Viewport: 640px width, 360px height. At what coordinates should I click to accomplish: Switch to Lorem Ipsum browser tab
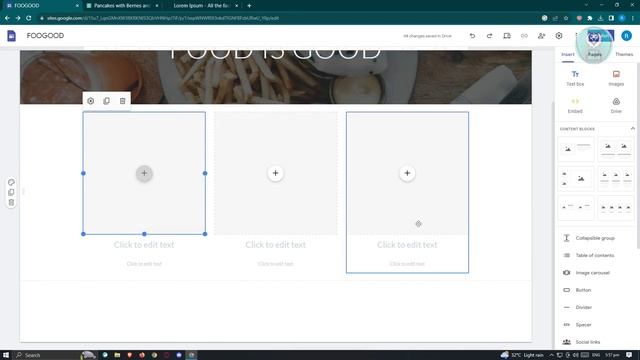pos(202,6)
